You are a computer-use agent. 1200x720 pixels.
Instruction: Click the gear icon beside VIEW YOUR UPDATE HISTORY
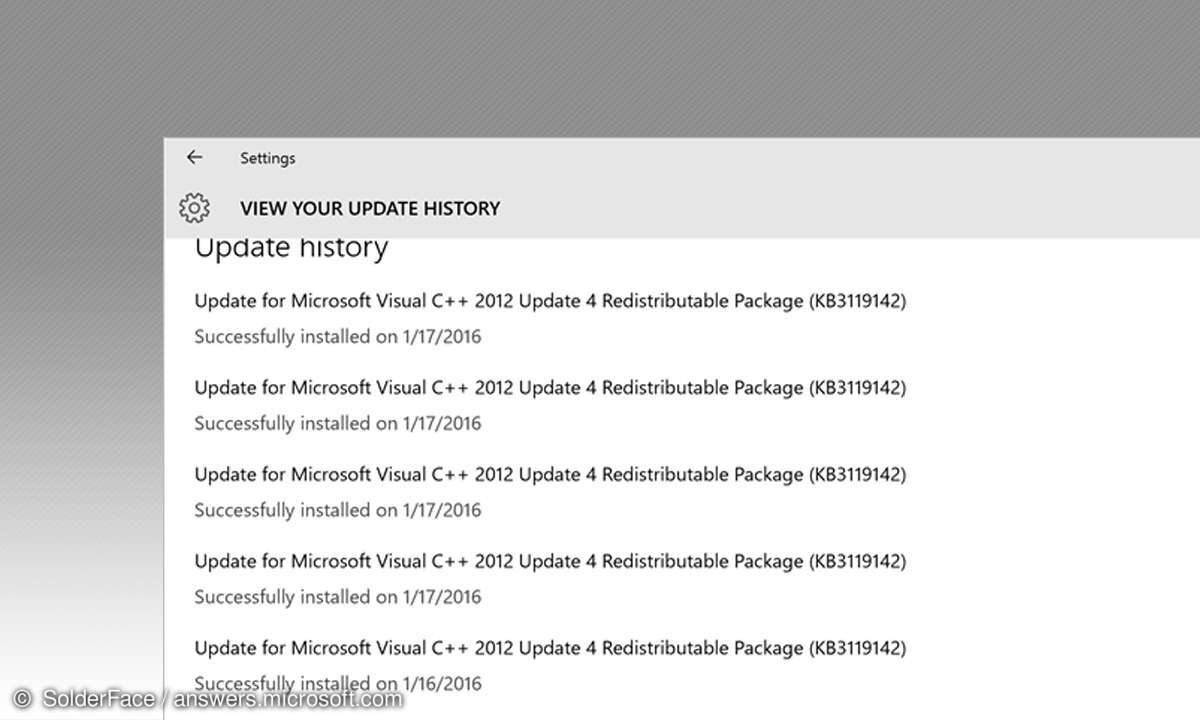click(x=194, y=208)
